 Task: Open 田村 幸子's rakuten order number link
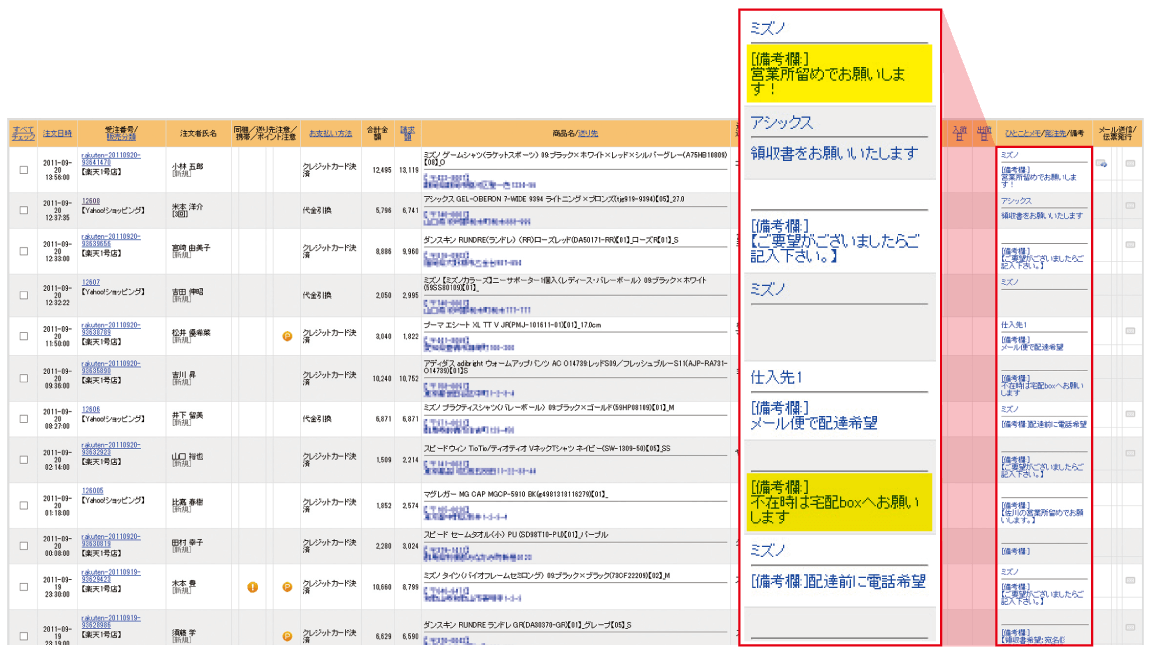click(110, 541)
